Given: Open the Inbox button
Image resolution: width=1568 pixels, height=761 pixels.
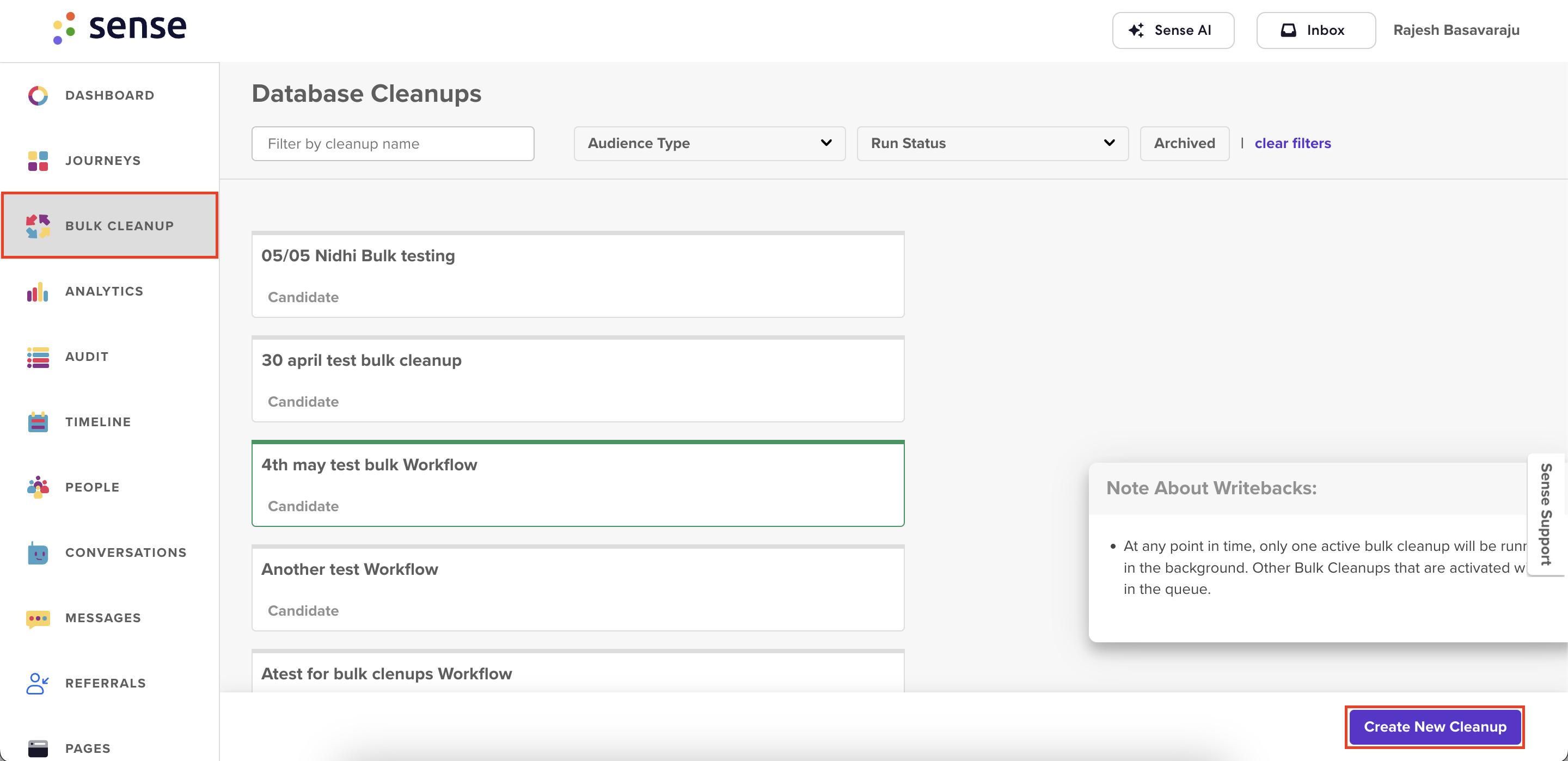Looking at the screenshot, I should pos(1315,30).
